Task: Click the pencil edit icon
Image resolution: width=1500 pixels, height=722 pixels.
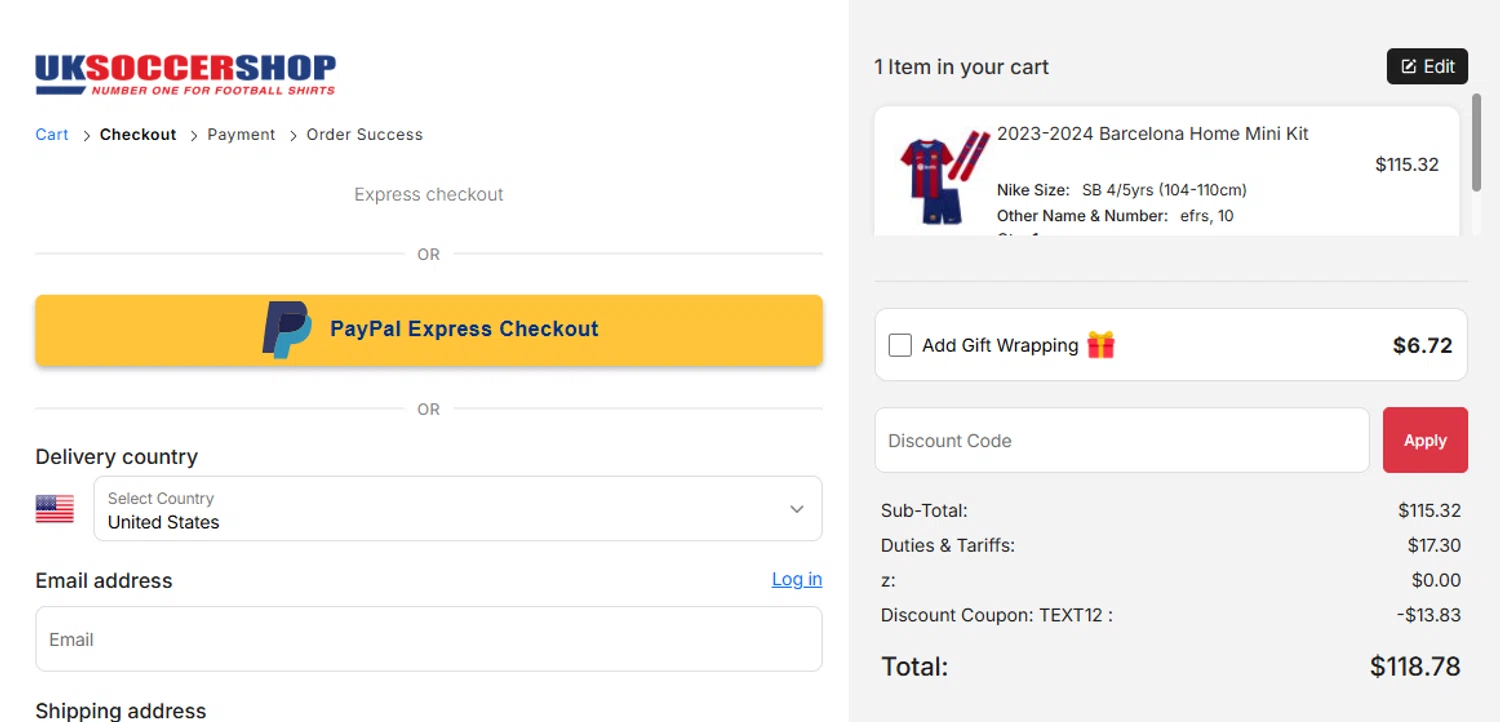Action: tap(1409, 67)
